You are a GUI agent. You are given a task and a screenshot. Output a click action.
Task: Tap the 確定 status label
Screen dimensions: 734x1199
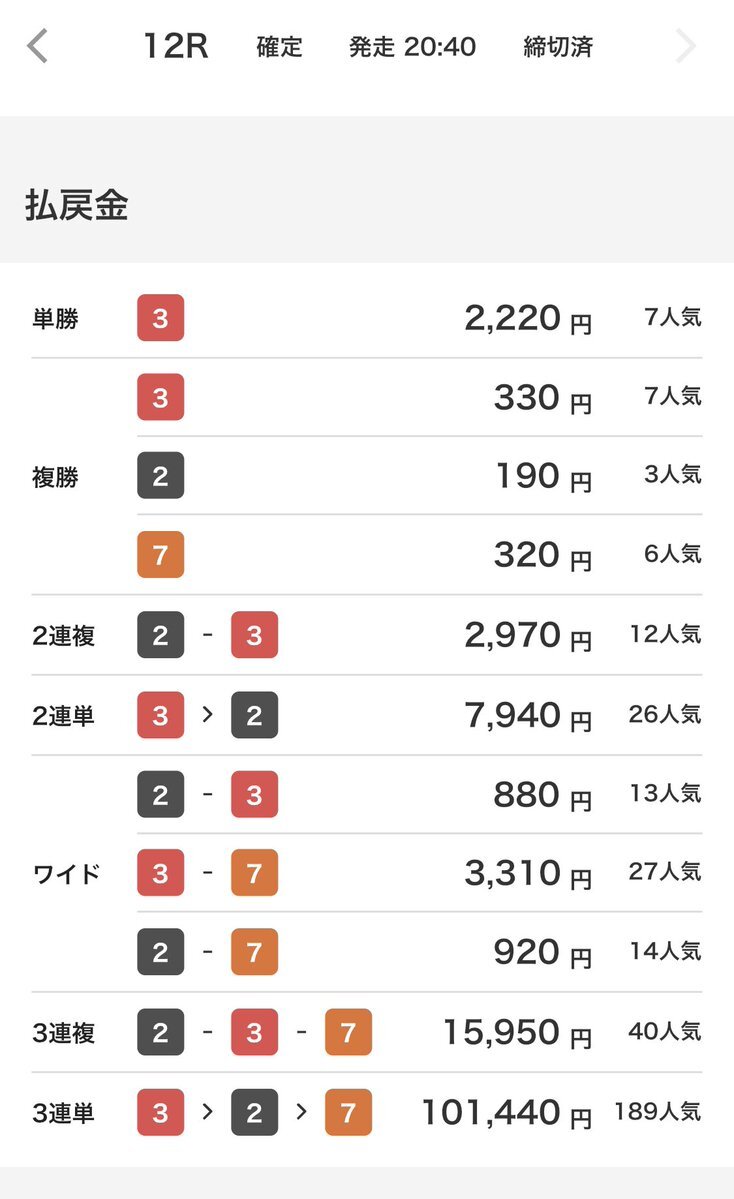(x=279, y=47)
